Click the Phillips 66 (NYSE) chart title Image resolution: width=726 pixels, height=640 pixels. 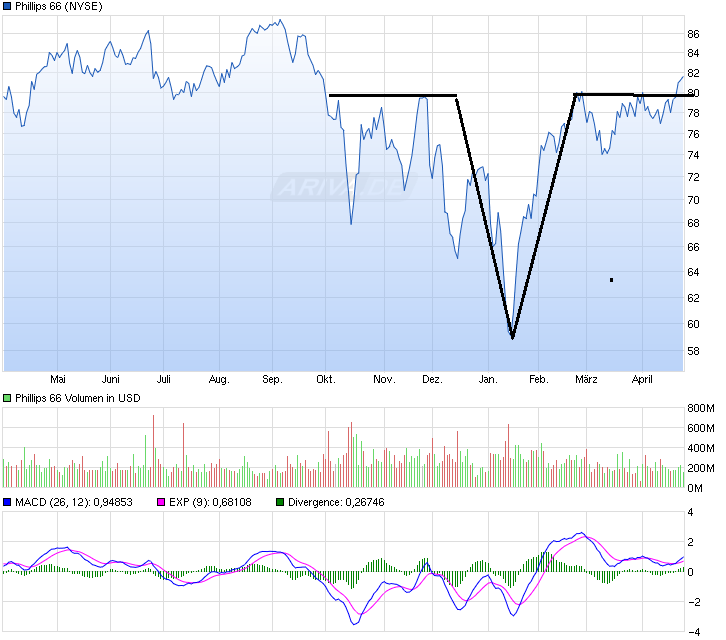point(58,7)
